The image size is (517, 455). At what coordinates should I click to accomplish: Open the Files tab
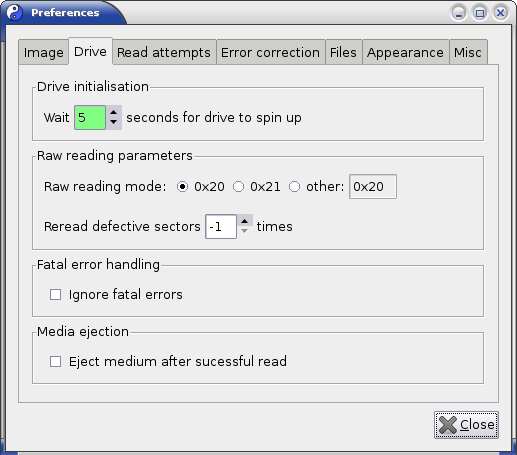[x=343, y=52]
